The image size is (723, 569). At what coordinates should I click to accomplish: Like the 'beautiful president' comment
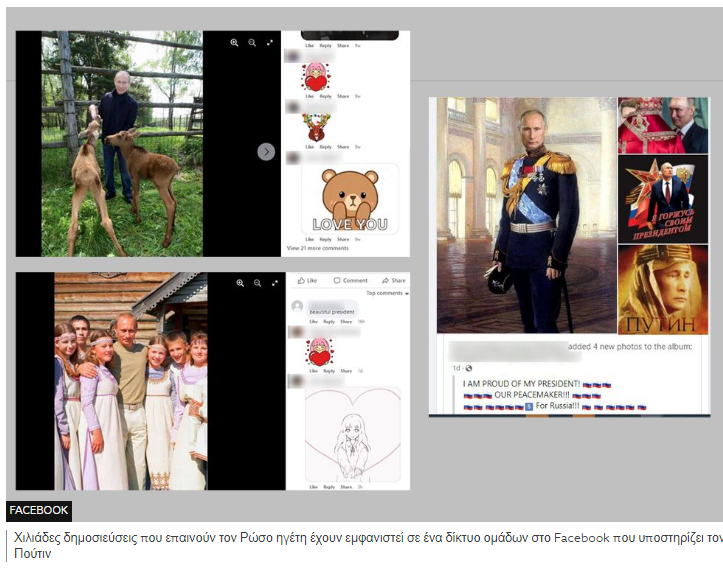pos(314,321)
